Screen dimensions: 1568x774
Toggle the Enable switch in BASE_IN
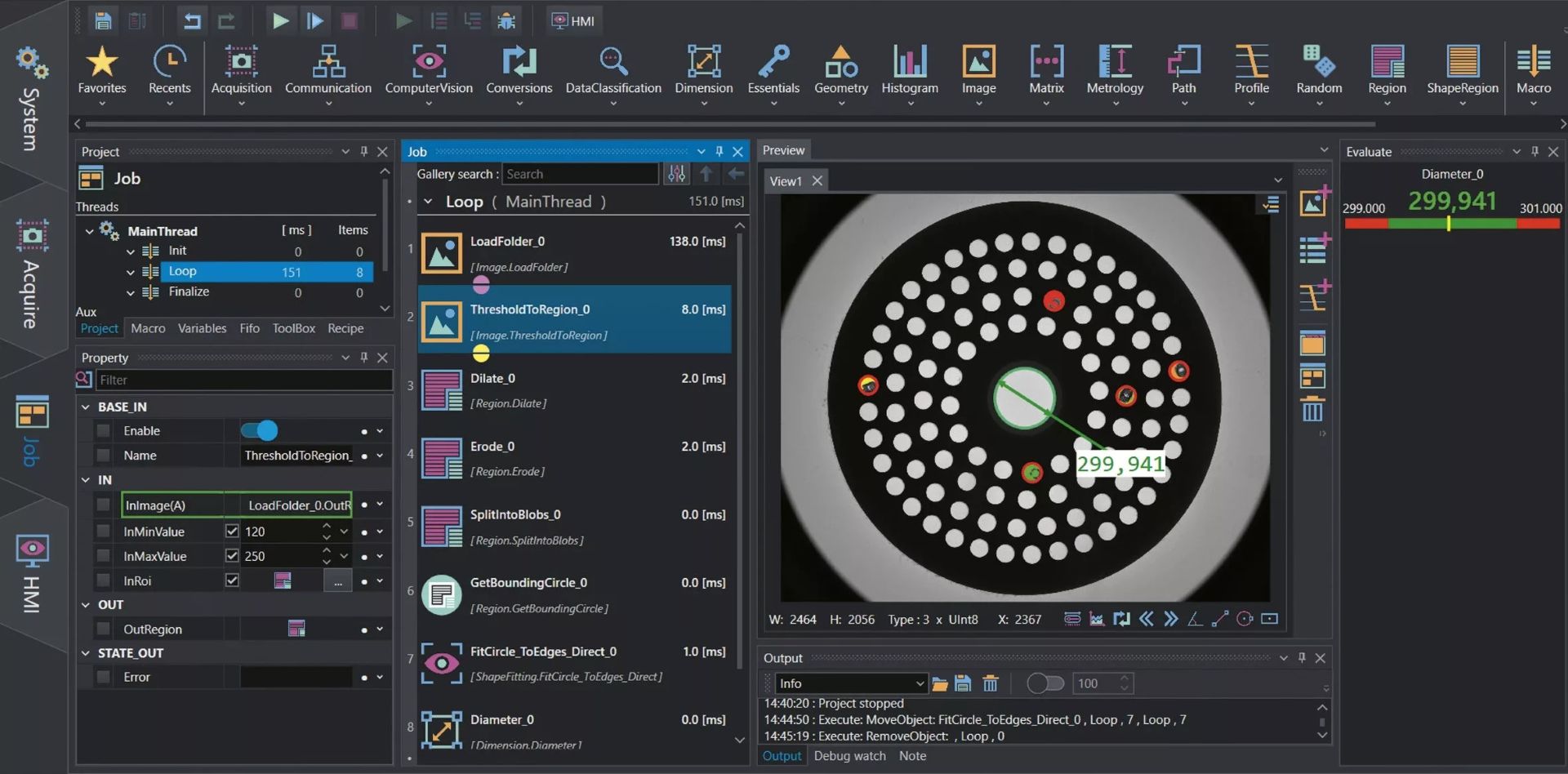[x=259, y=430]
